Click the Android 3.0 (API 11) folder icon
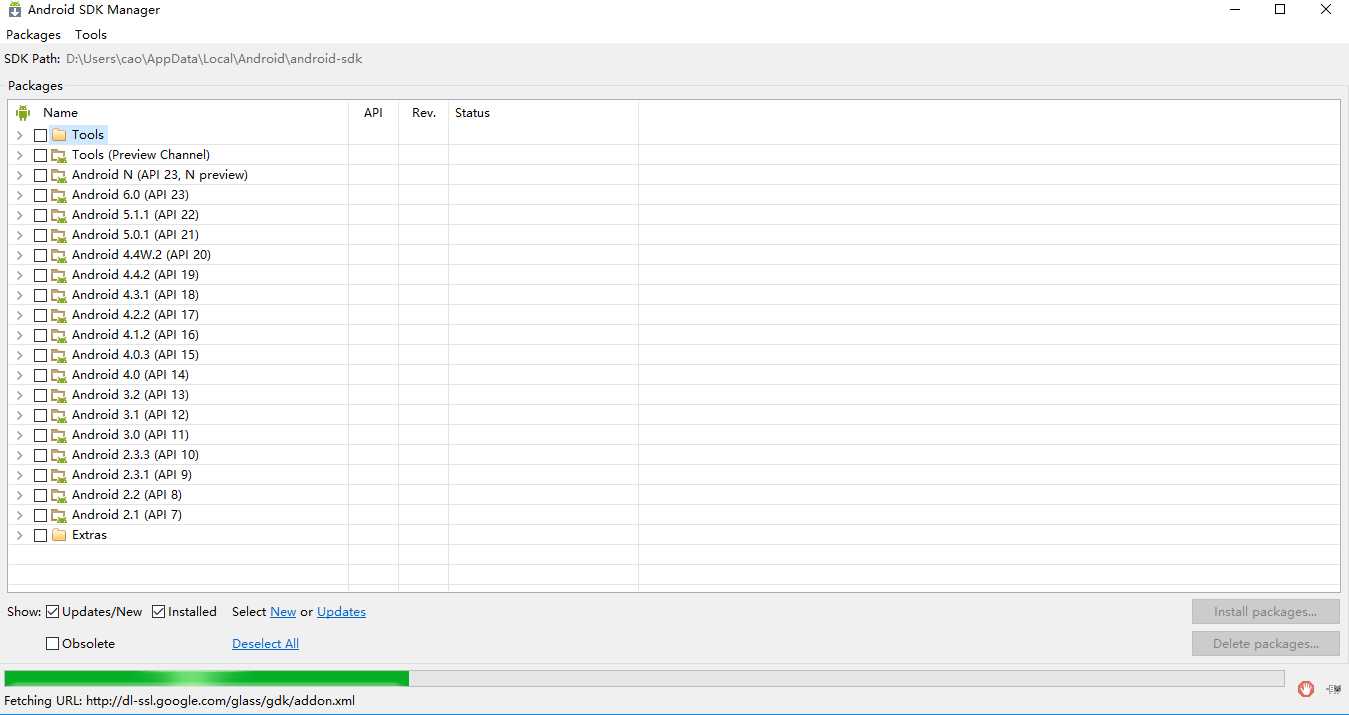The width and height of the screenshot is (1349, 715). tap(59, 435)
